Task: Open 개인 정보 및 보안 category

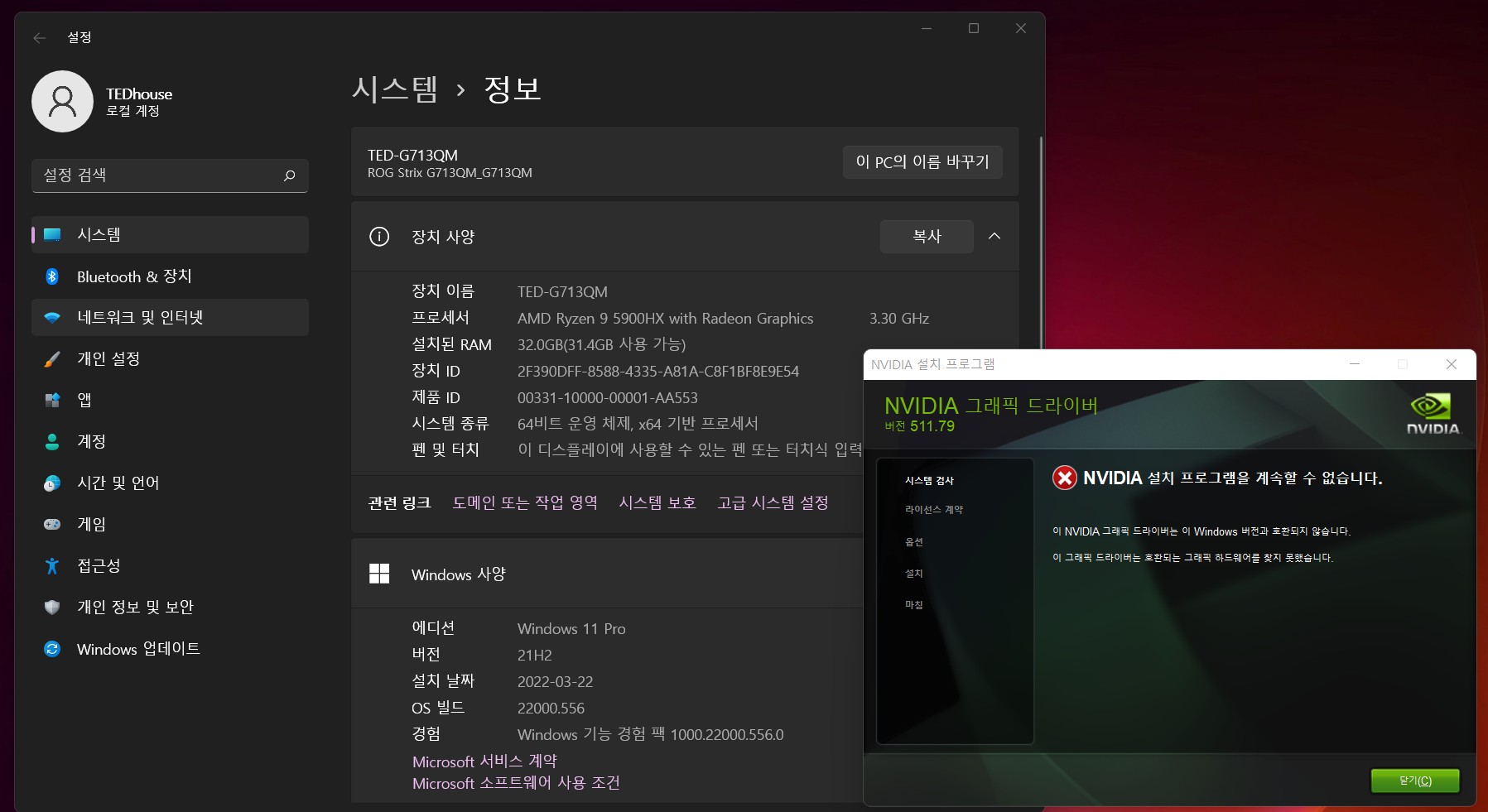Action: click(x=170, y=608)
